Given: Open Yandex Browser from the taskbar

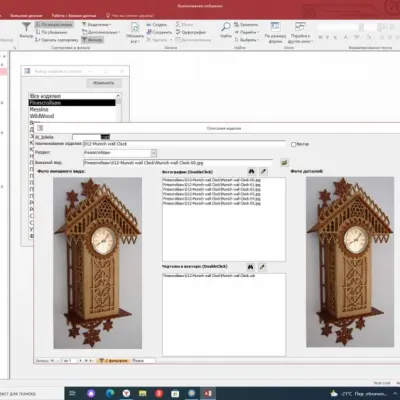Looking at the screenshot, I should point(126,393).
